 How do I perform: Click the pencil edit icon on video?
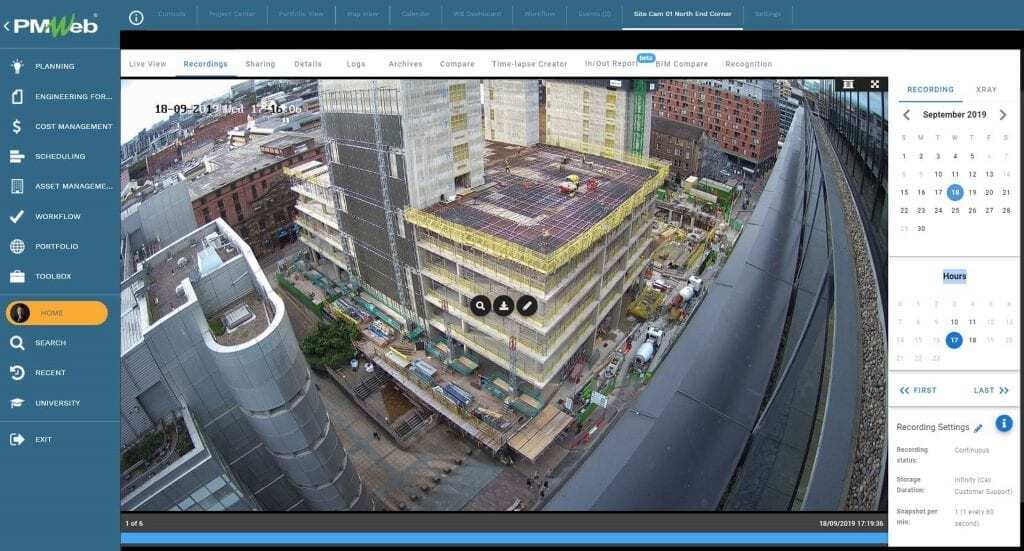point(527,306)
